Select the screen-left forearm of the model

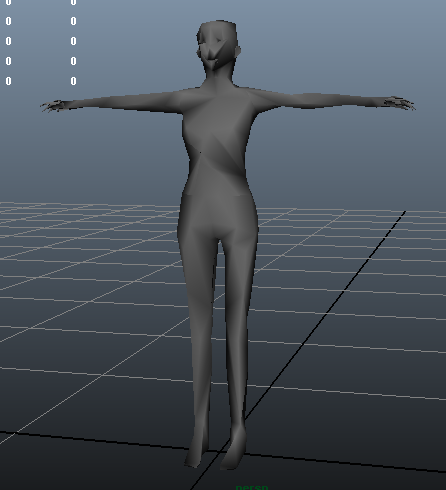(x=100, y=102)
